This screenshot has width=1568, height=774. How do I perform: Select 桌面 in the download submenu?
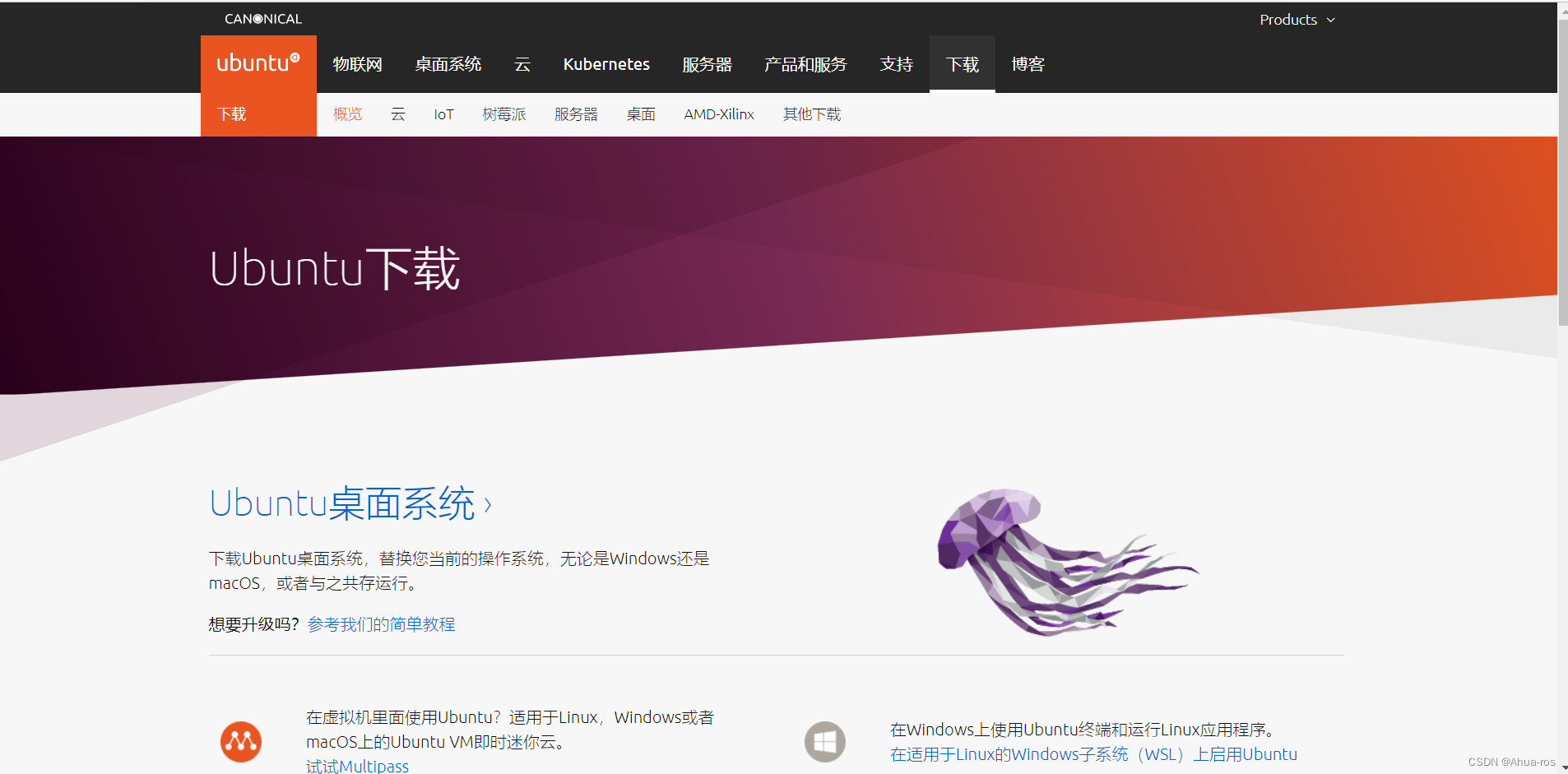coord(641,114)
